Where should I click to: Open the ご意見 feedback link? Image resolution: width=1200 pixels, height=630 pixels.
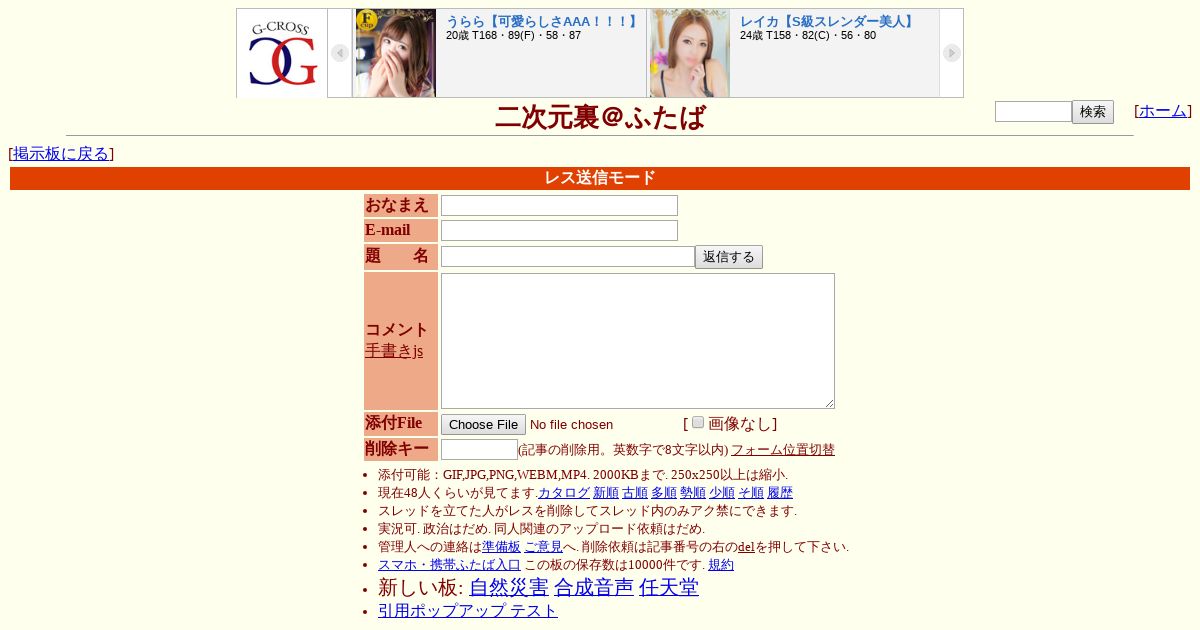[x=543, y=547]
